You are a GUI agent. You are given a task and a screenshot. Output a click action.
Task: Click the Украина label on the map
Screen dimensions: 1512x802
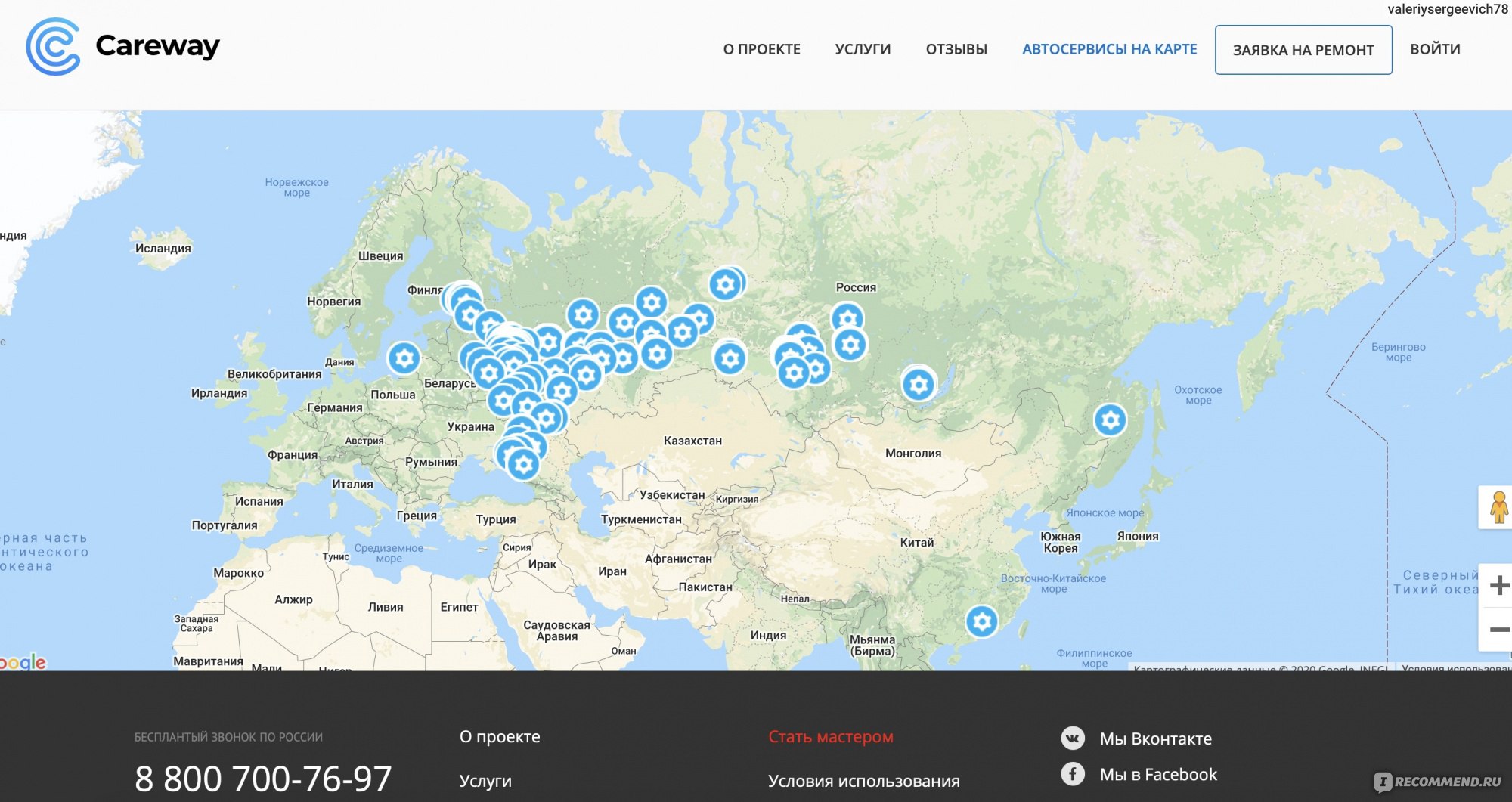tap(470, 427)
